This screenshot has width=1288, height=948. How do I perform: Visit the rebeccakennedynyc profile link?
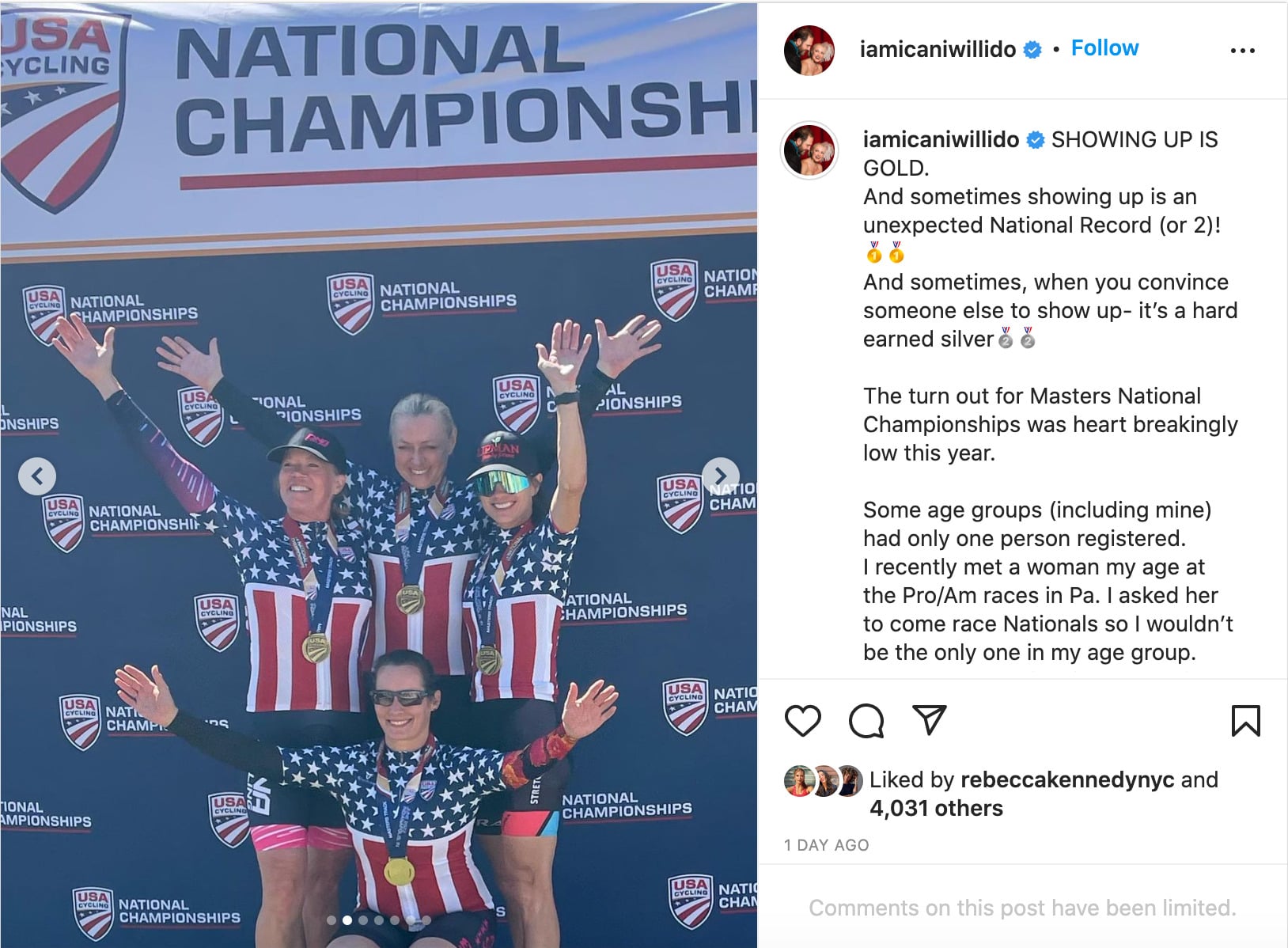pos(1066,779)
